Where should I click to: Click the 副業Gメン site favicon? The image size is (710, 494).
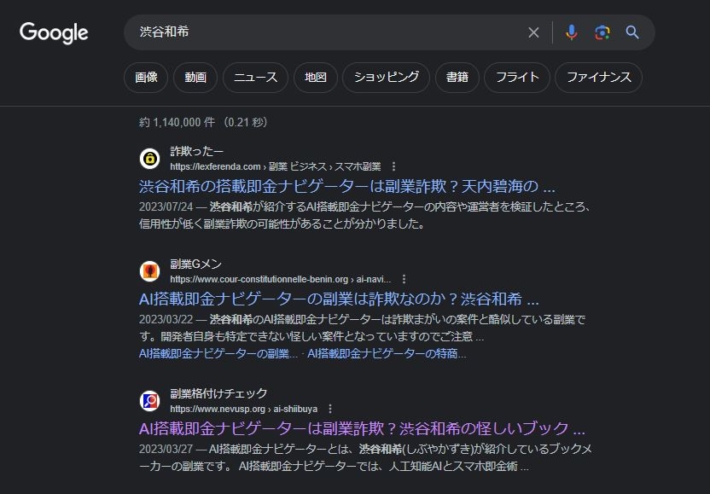pos(149,271)
